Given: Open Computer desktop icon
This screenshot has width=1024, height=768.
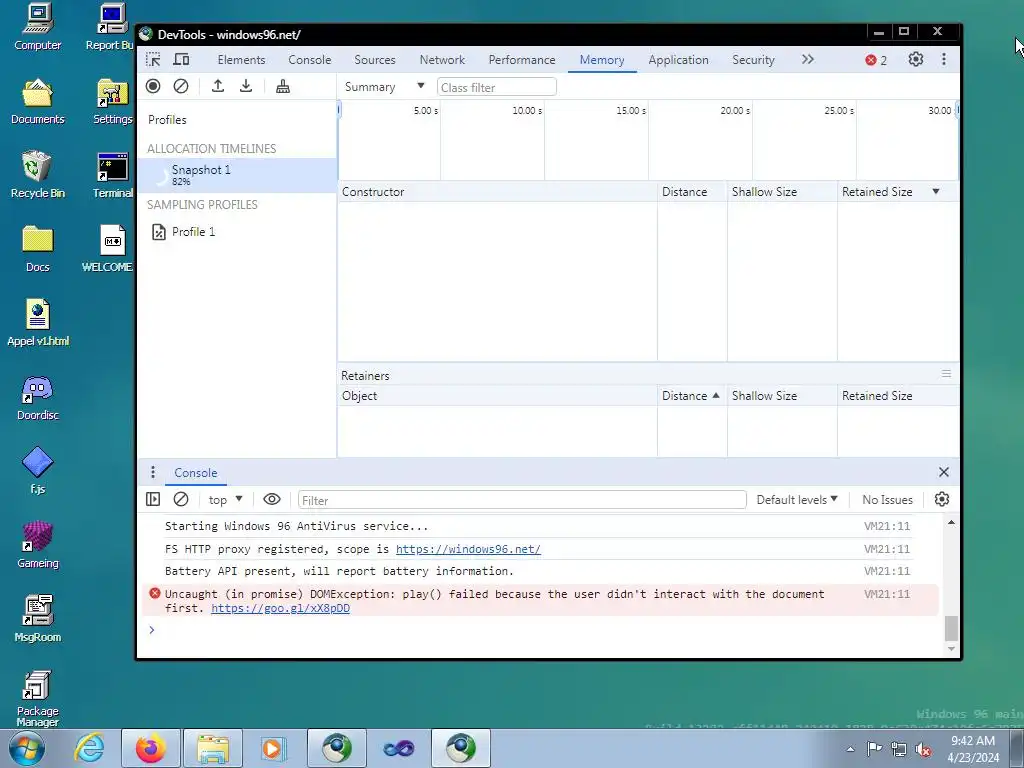Looking at the screenshot, I should (38, 27).
